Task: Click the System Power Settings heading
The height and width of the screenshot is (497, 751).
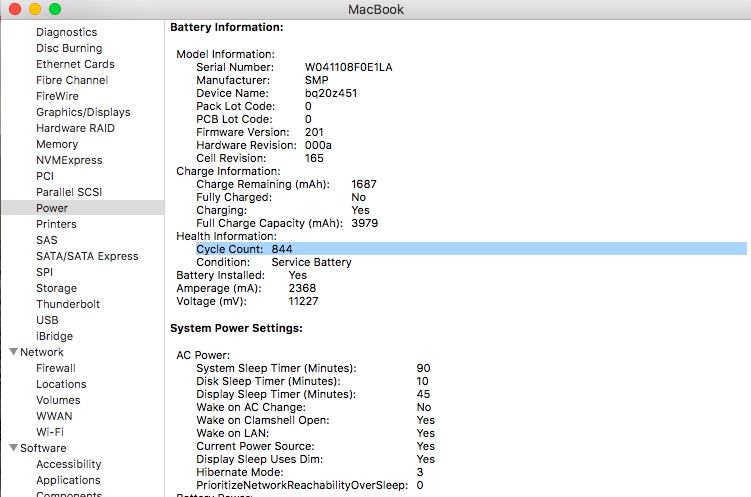Action: pyautogui.click(x=236, y=328)
